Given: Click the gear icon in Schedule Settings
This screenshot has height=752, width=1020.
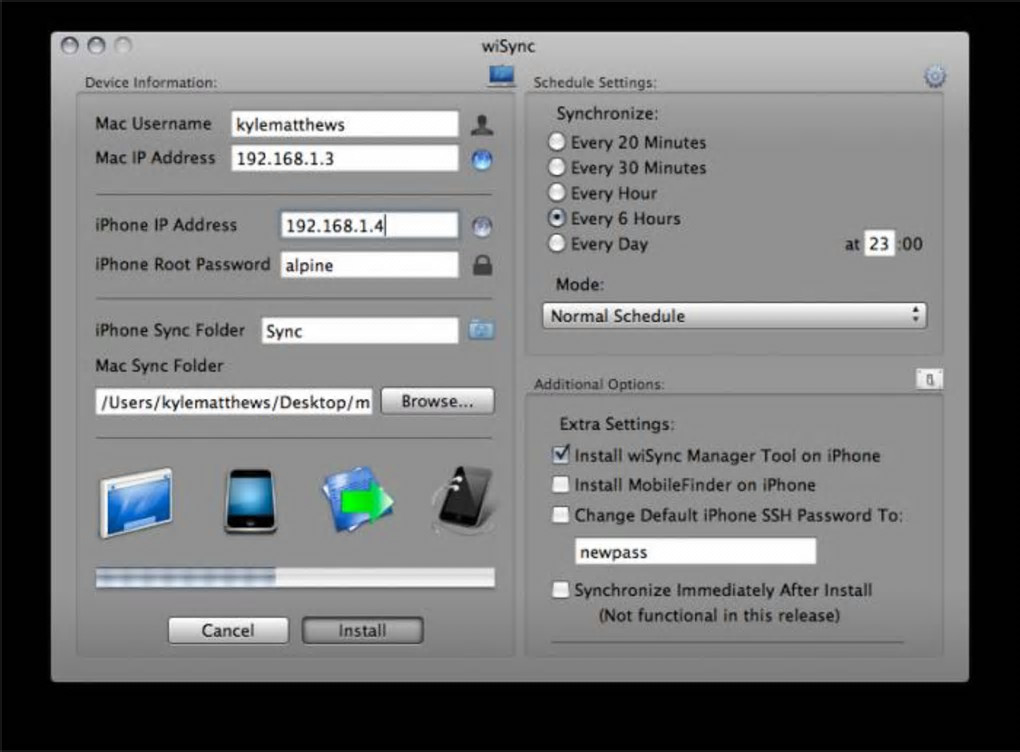Looking at the screenshot, I should (935, 77).
